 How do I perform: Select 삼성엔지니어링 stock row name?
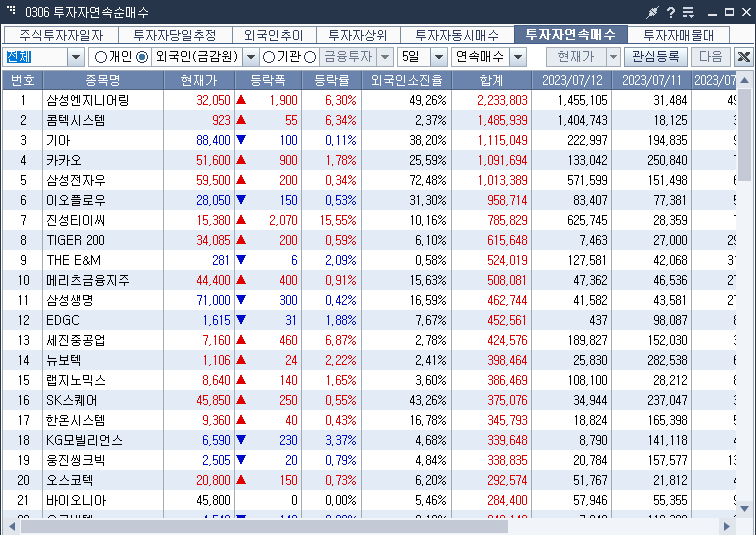(88, 100)
